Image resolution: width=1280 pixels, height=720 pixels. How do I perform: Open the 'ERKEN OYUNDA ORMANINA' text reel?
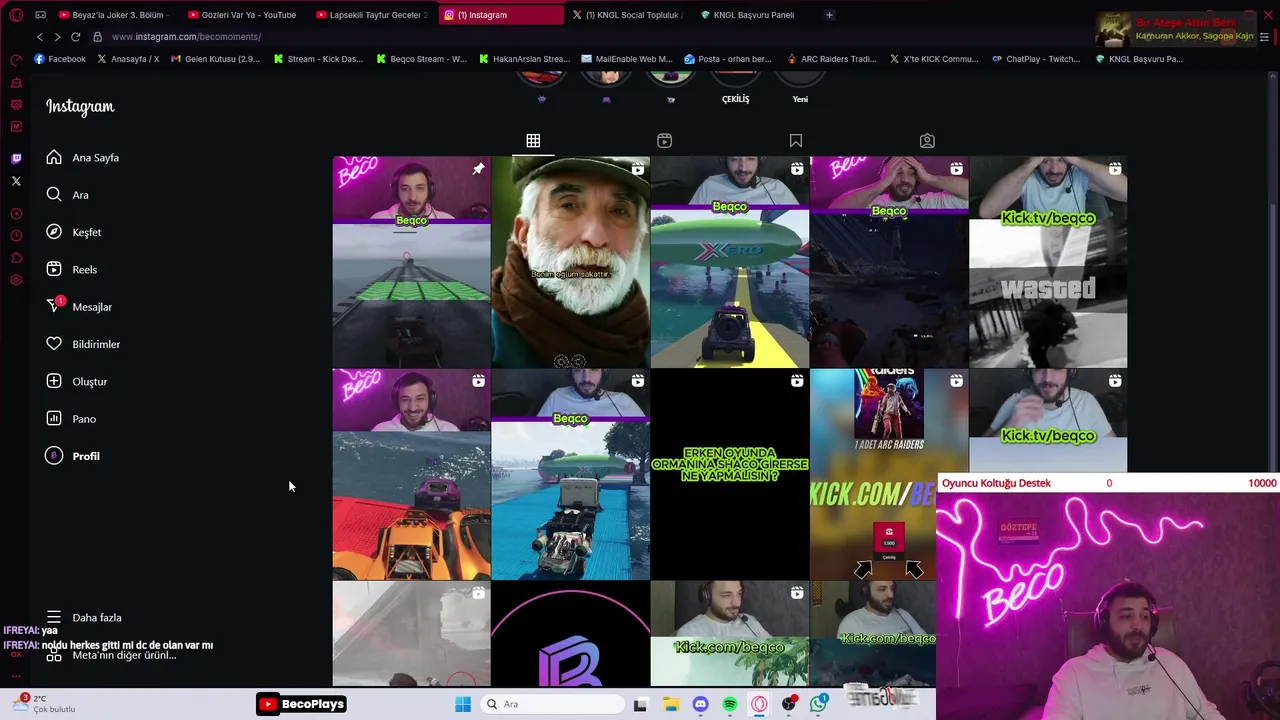730,474
